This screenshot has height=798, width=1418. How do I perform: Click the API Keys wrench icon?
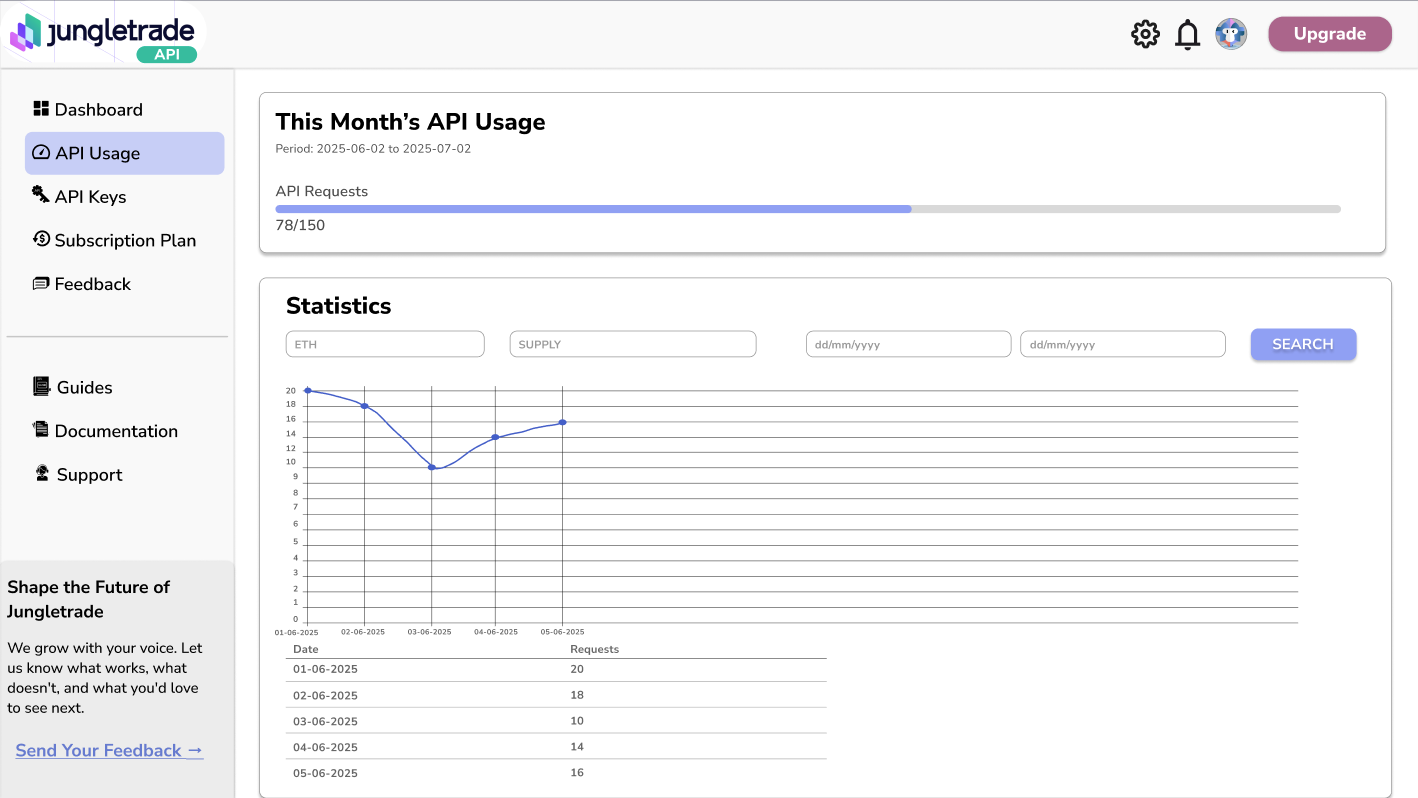41,196
